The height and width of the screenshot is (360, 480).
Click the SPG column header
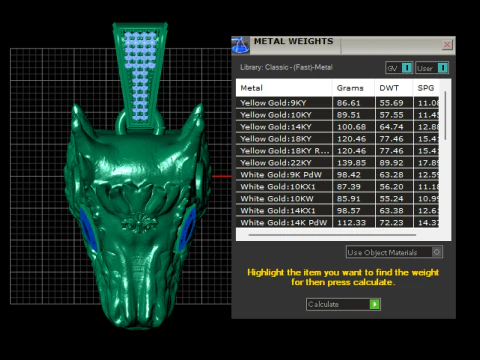pos(426,88)
